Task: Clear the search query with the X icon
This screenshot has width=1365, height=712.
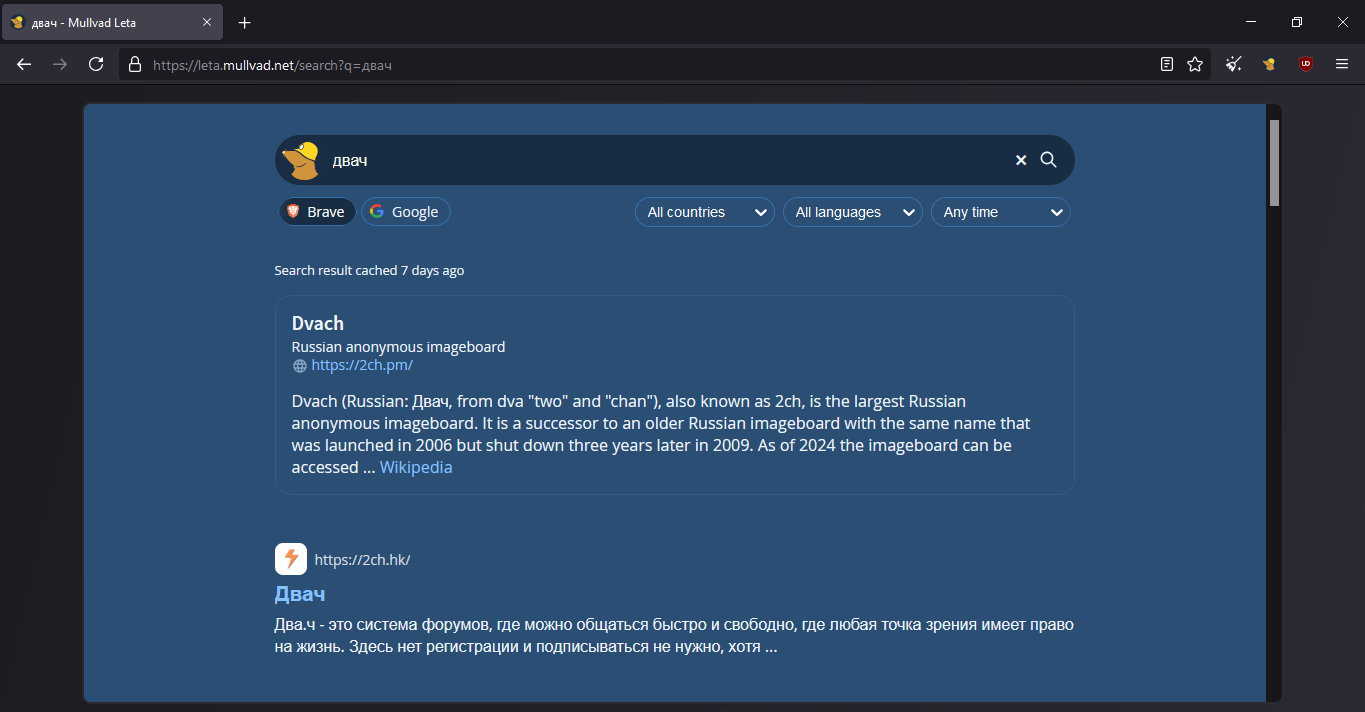Action: pyautogui.click(x=1021, y=160)
